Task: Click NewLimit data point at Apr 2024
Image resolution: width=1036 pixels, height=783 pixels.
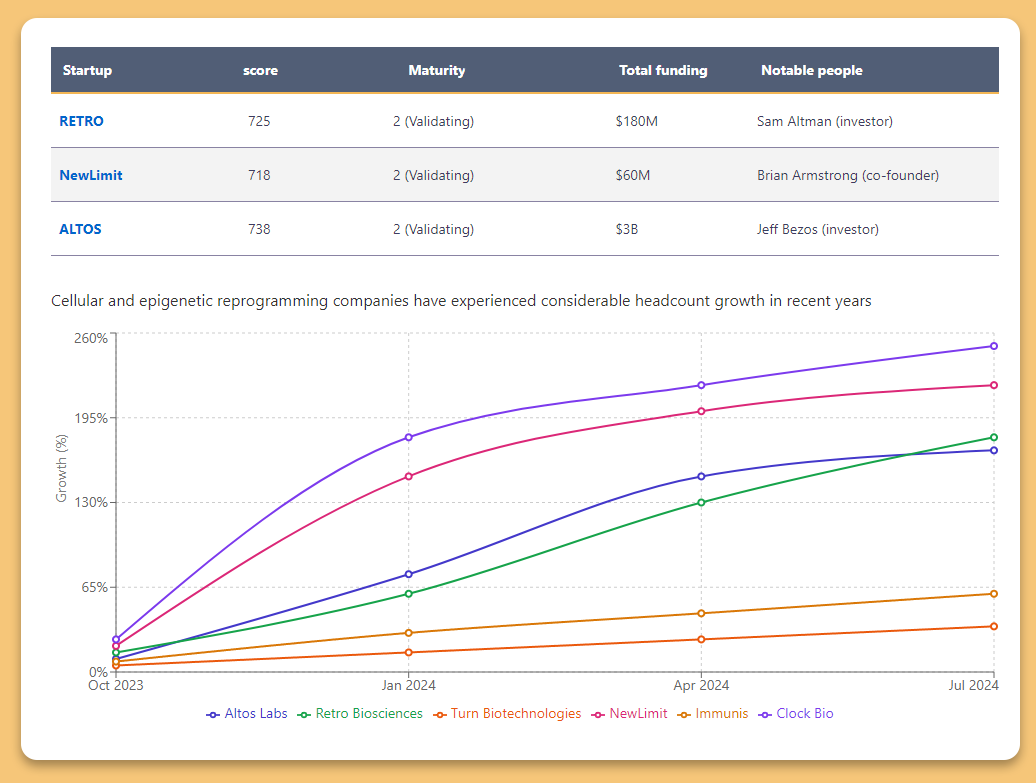Action: click(x=701, y=411)
